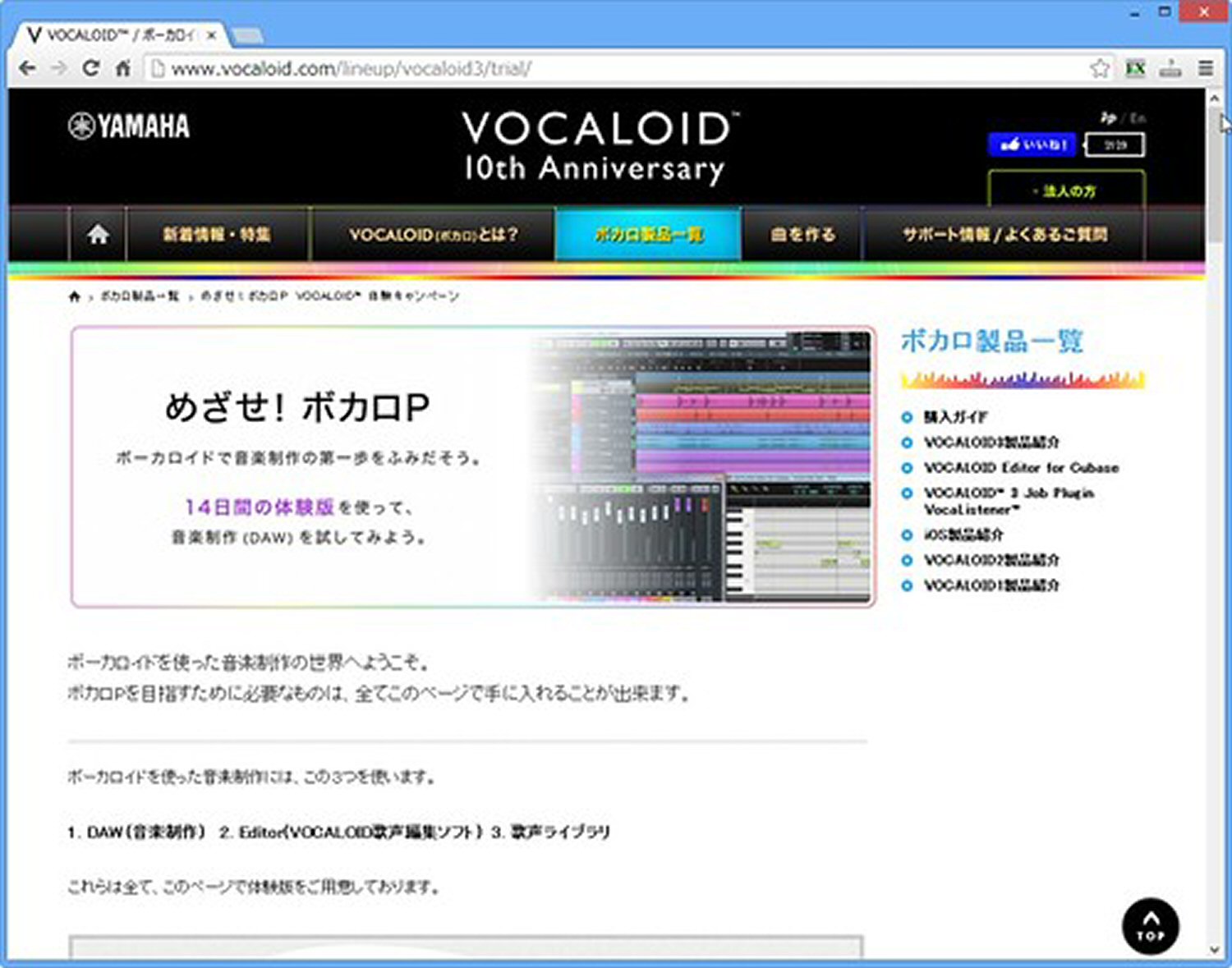
Task: Open VOCALOID3製品紹介 sidebar link
Action: click(991, 443)
